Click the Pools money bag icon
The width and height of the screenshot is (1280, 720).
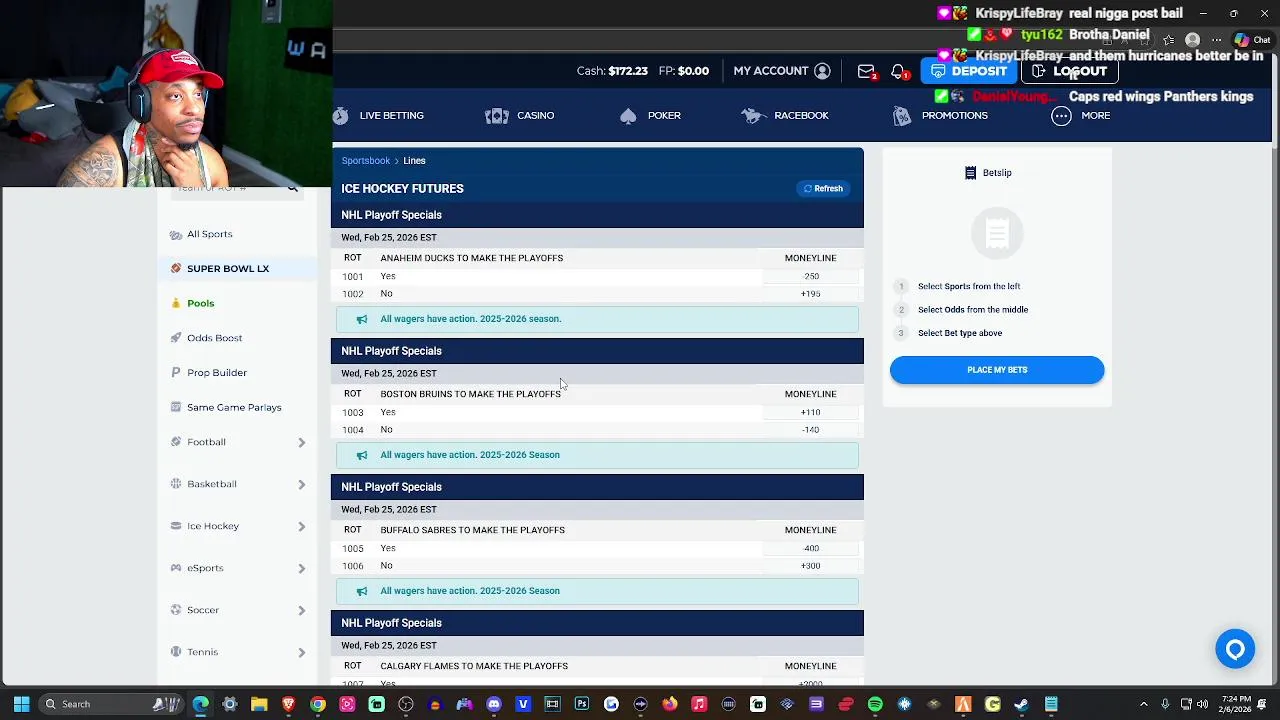[x=176, y=303]
